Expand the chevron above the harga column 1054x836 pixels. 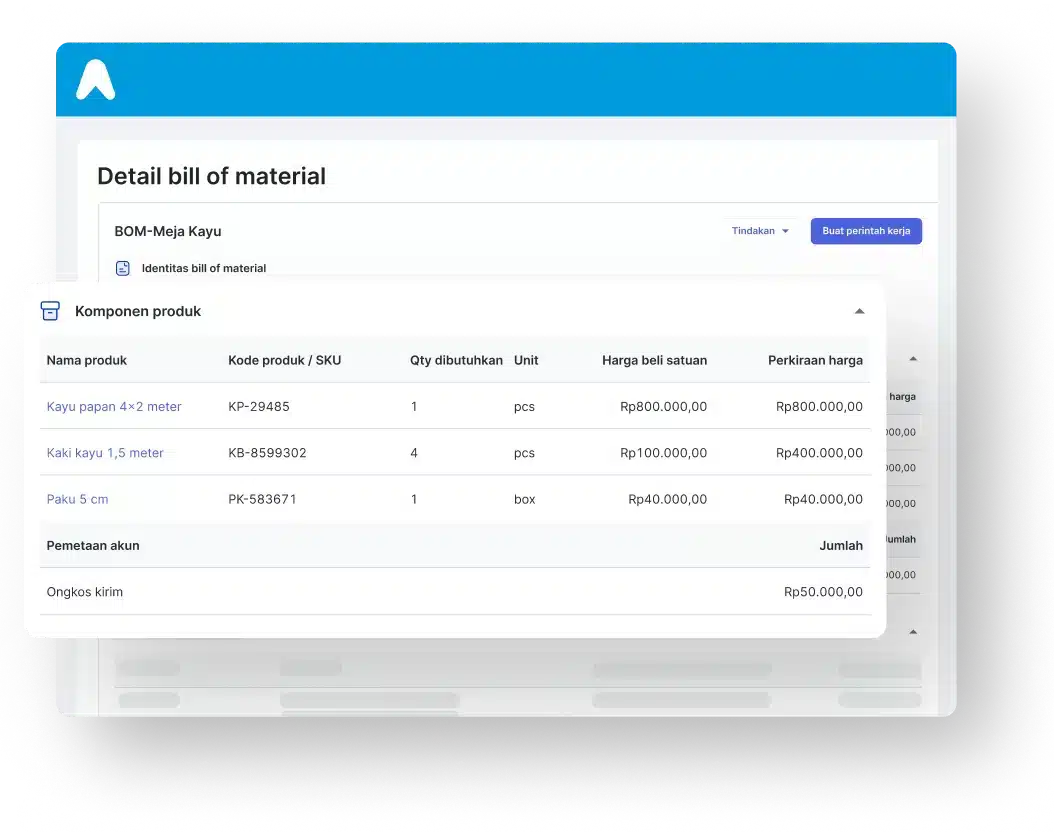(912, 357)
